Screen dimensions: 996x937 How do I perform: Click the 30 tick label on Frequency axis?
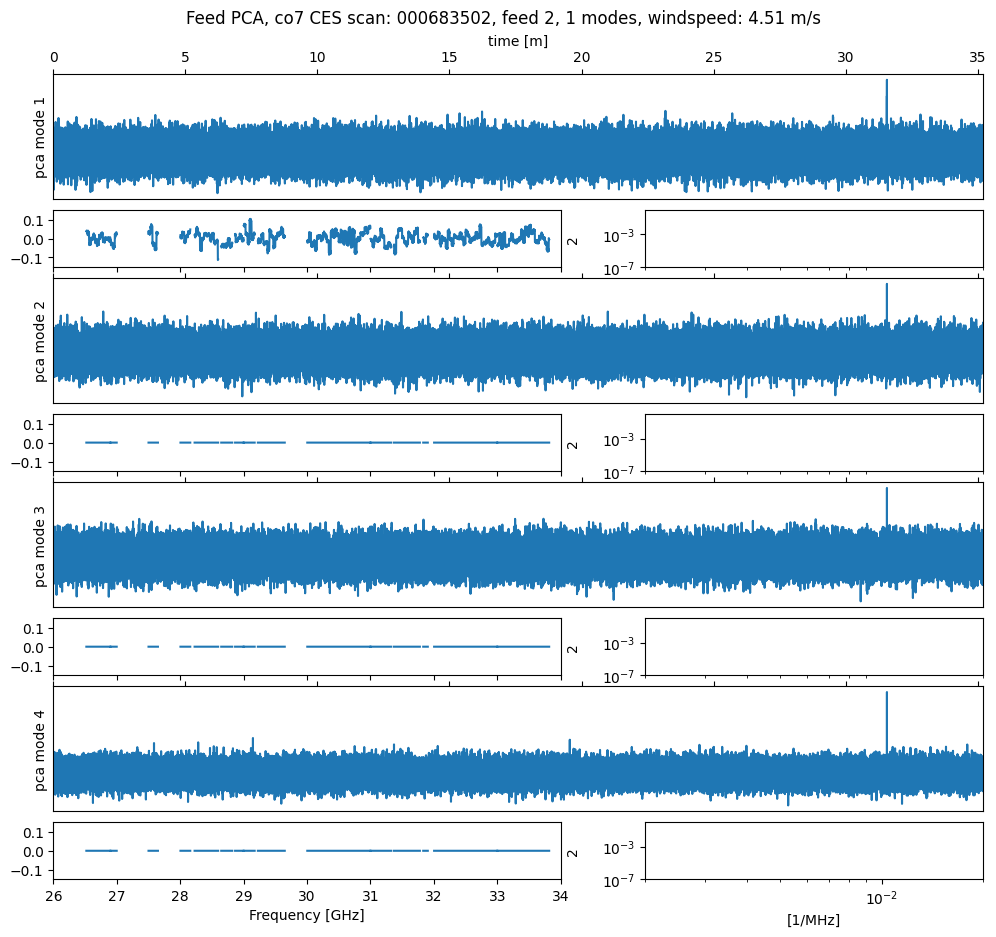pos(307,896)
